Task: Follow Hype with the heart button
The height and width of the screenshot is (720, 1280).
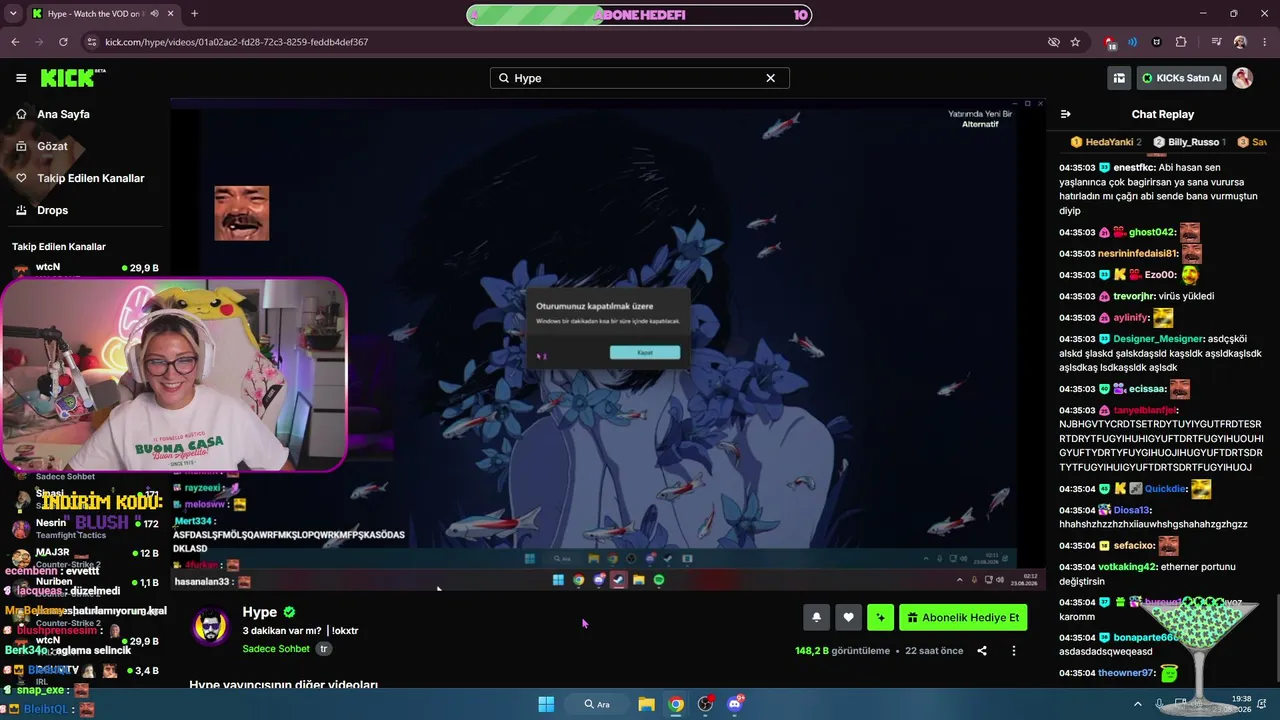Action: [848, 617]
